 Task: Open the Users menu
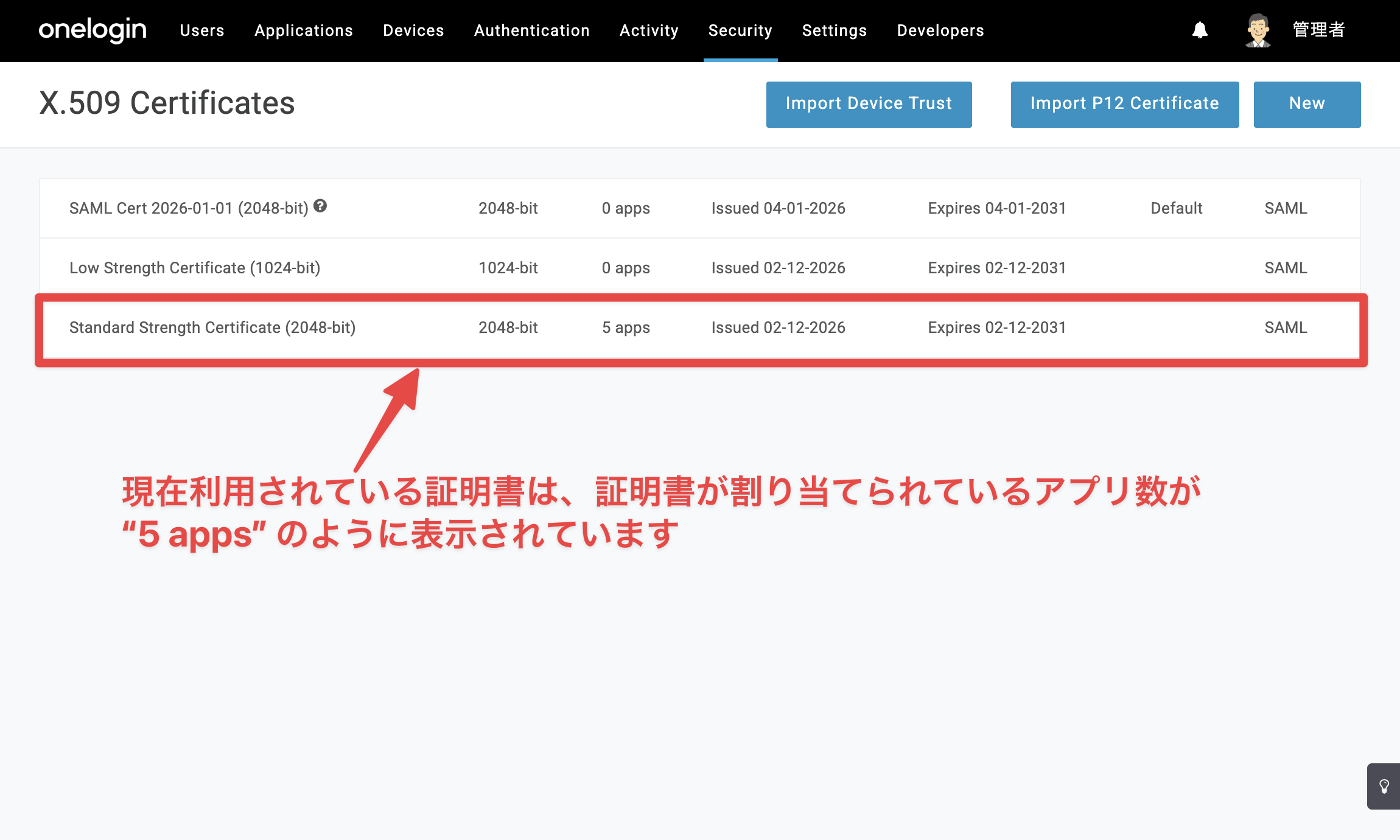pos(202,30)
